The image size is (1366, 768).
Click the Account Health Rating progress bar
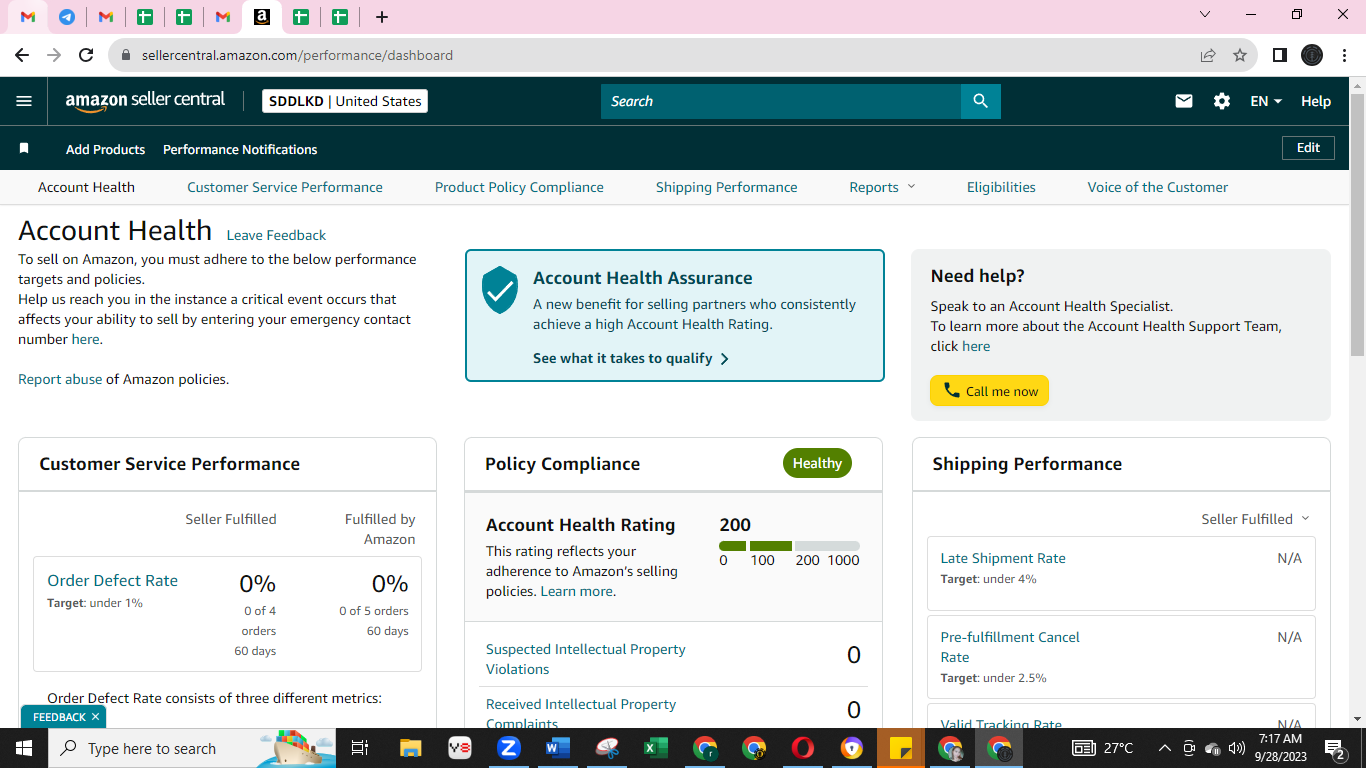pos(789,546)
